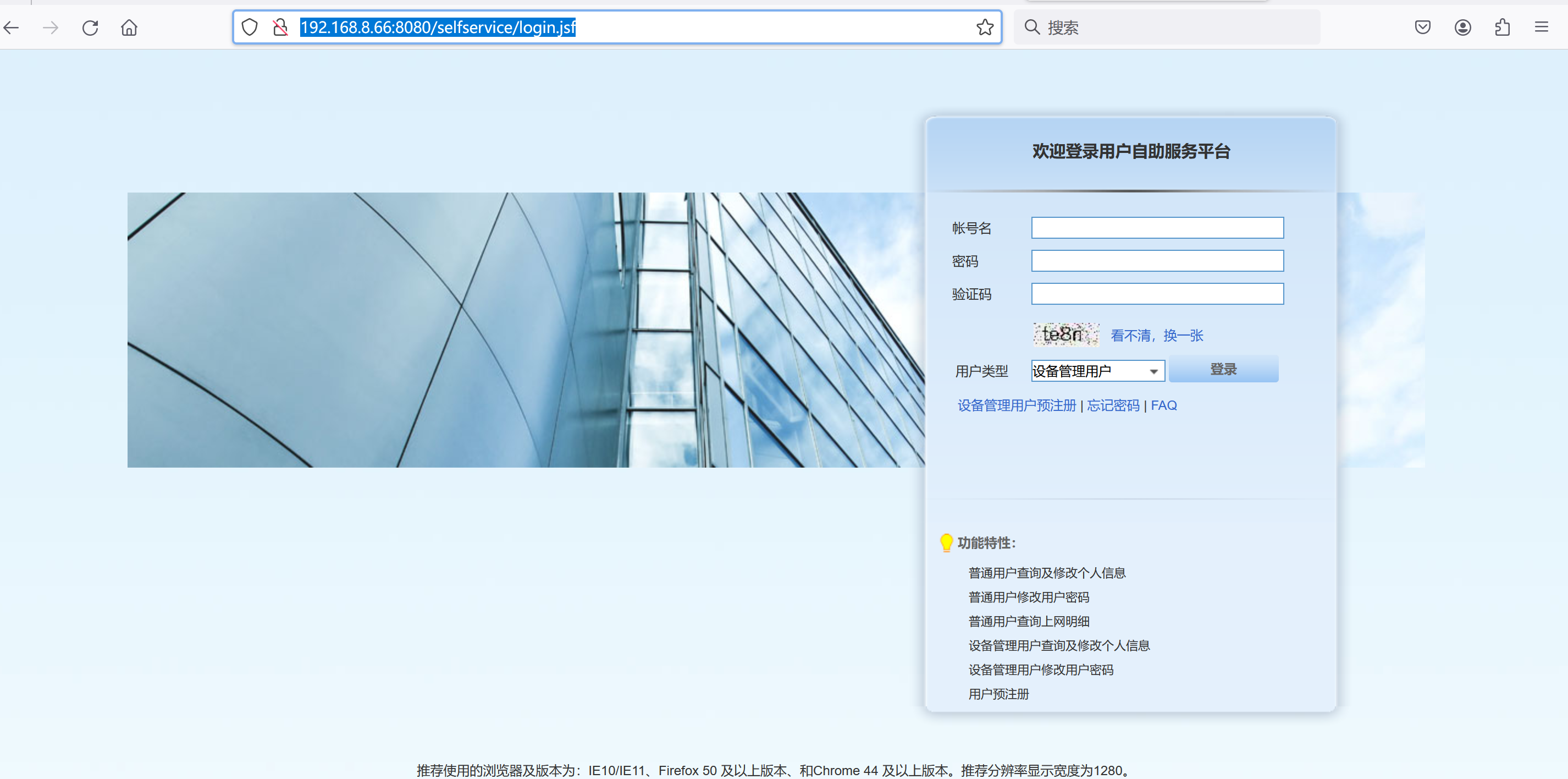Open the 设备管理用户预注册 link

(x=1017, y=405)
